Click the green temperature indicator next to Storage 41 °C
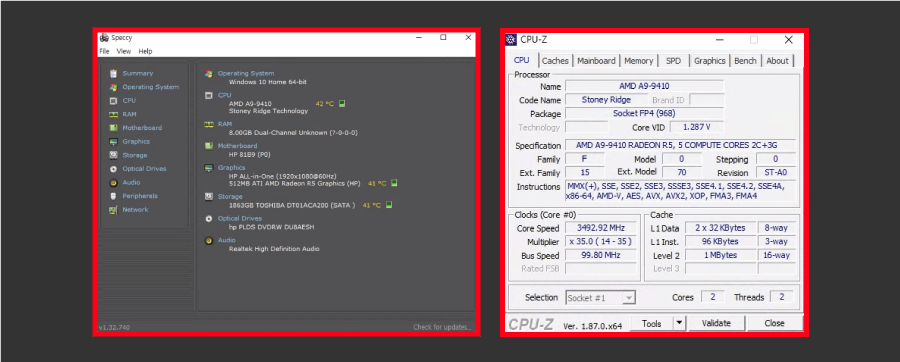 point(389,205)
